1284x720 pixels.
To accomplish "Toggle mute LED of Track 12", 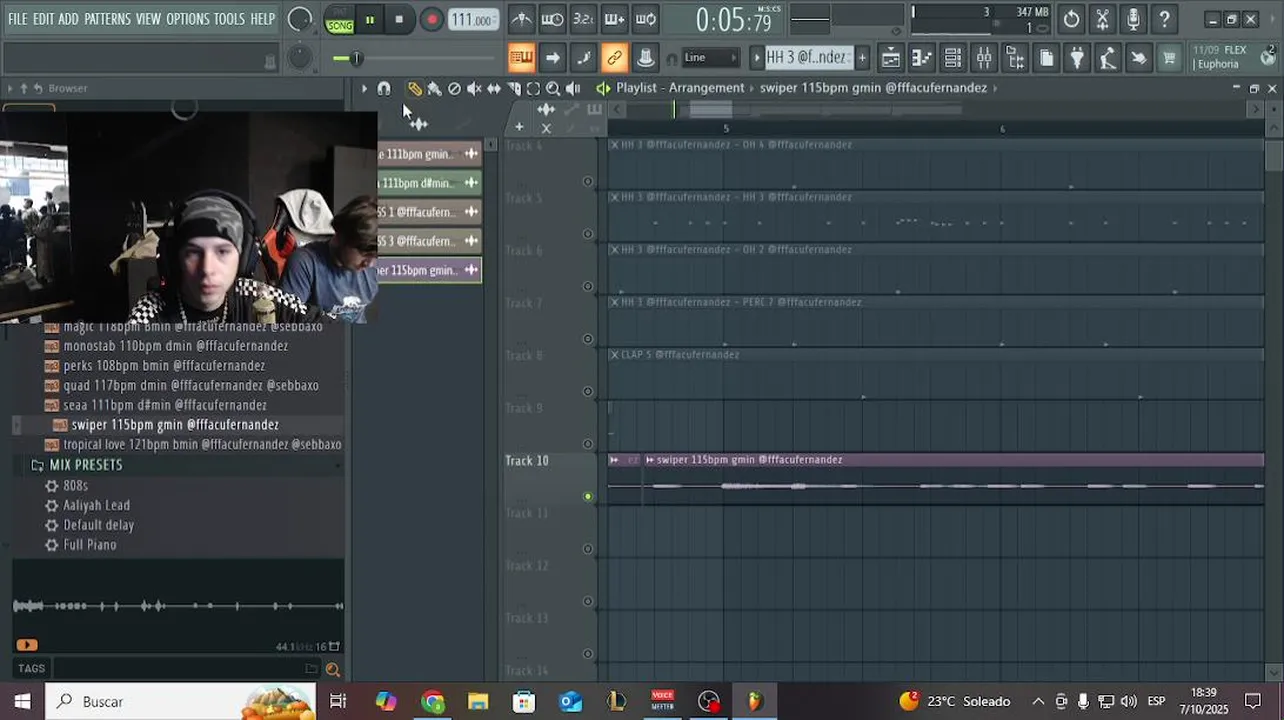I will pyautogui.click(x=588, y=602).
